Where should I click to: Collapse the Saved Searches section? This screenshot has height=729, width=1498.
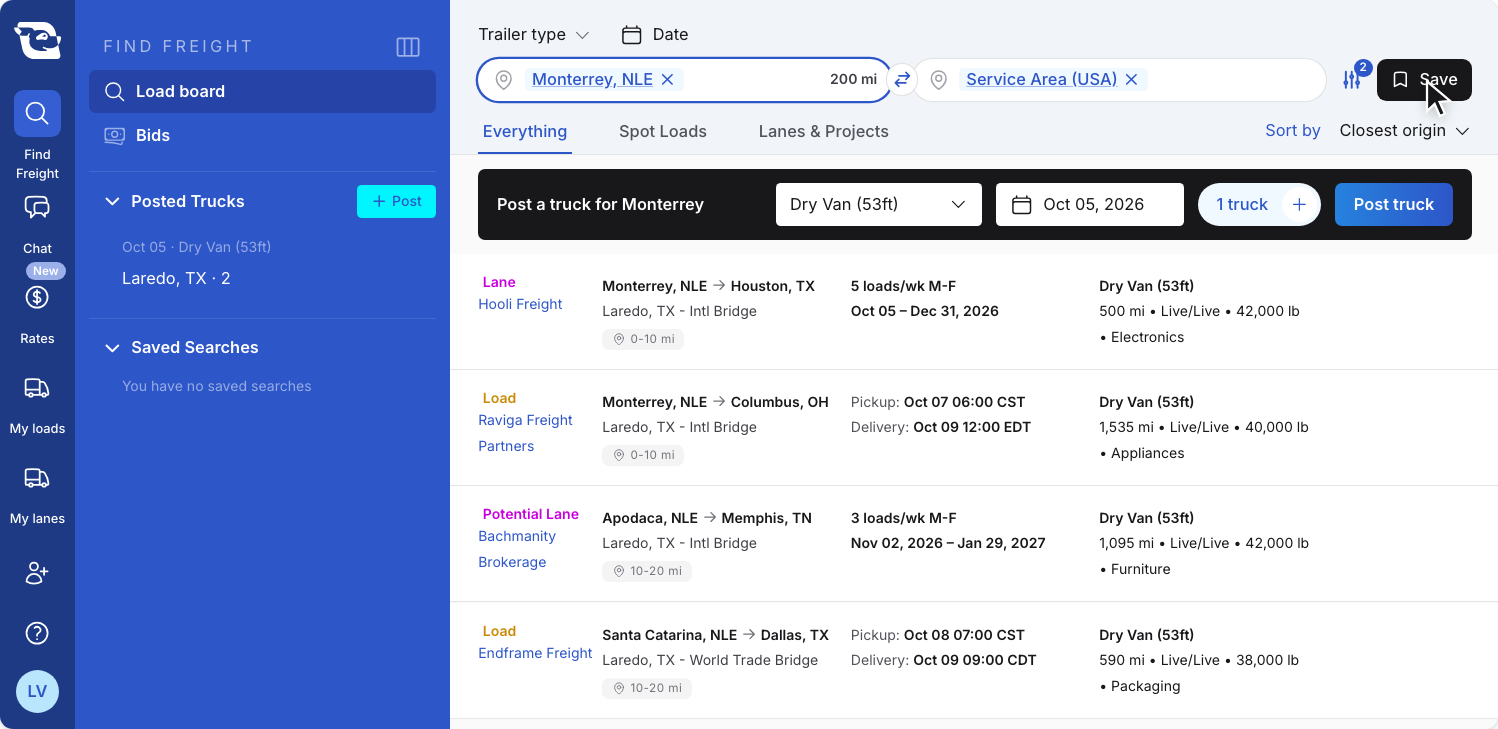(112, 347)
